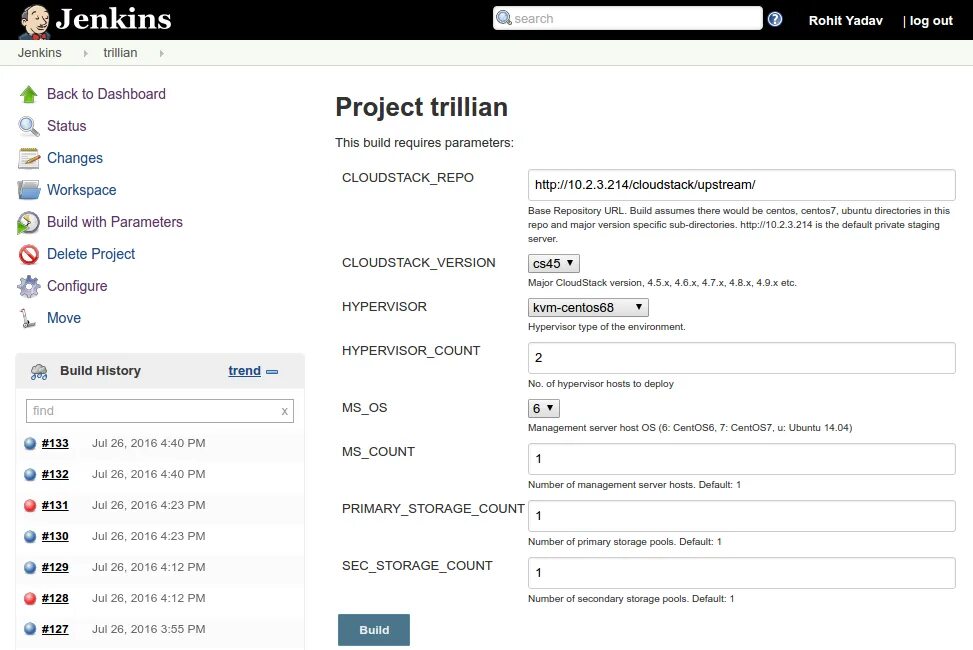
Task: Click the CLOUDSTACK_REPO URL field
Action: pyautogui.click(x=742, y=185)
